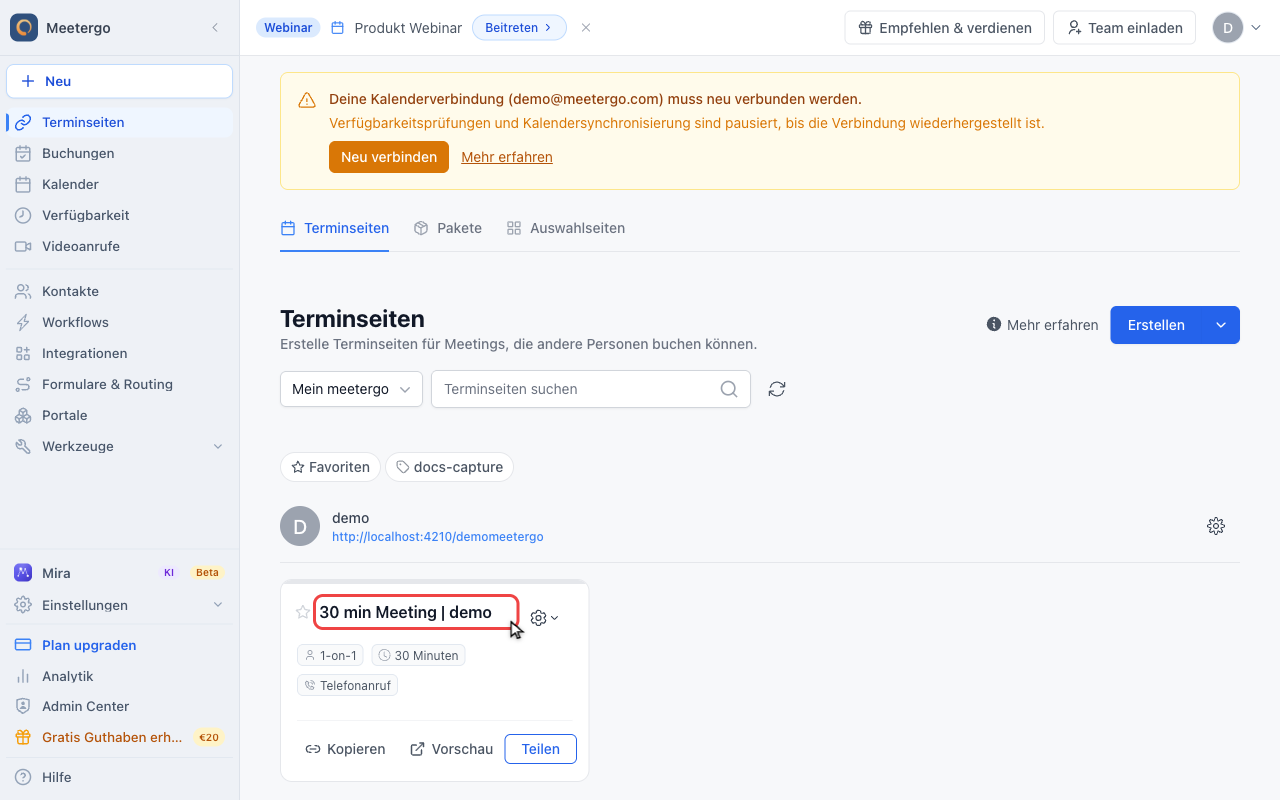Viewport: 1280px width, 800px height.
Task: Open the localhost demomeetergo link
Action: [438, 537]
